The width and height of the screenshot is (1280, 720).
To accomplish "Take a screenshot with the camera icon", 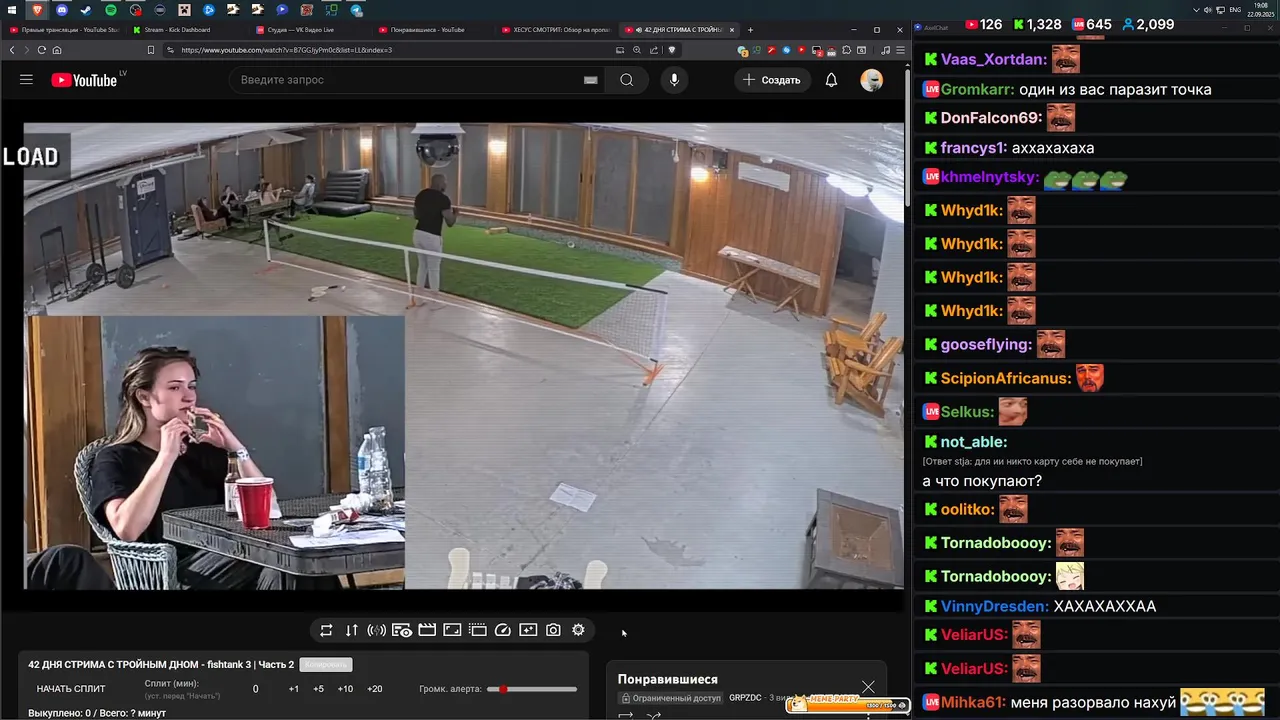I will [553, 630].
